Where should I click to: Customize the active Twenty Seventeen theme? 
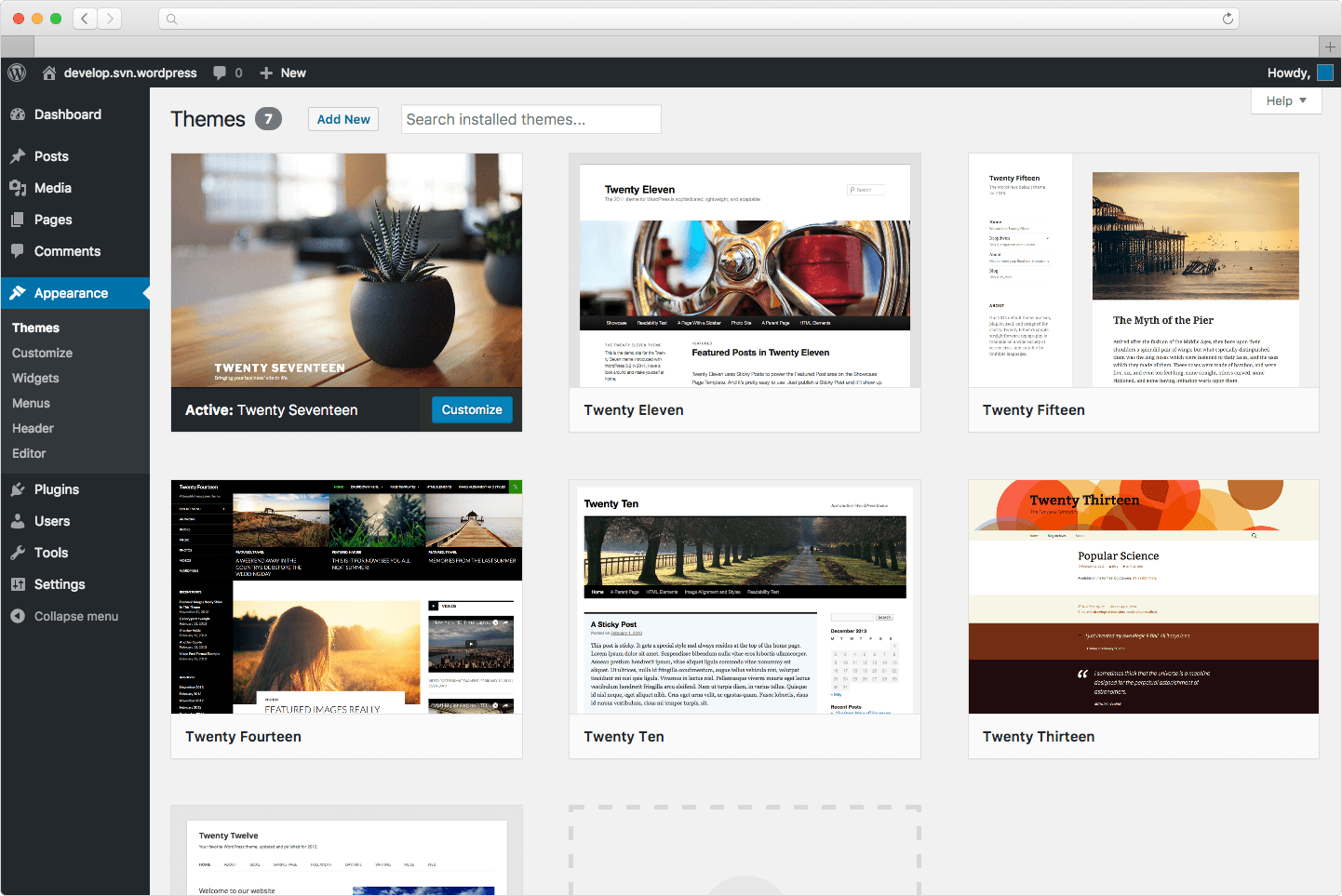[x=471, y=409]
